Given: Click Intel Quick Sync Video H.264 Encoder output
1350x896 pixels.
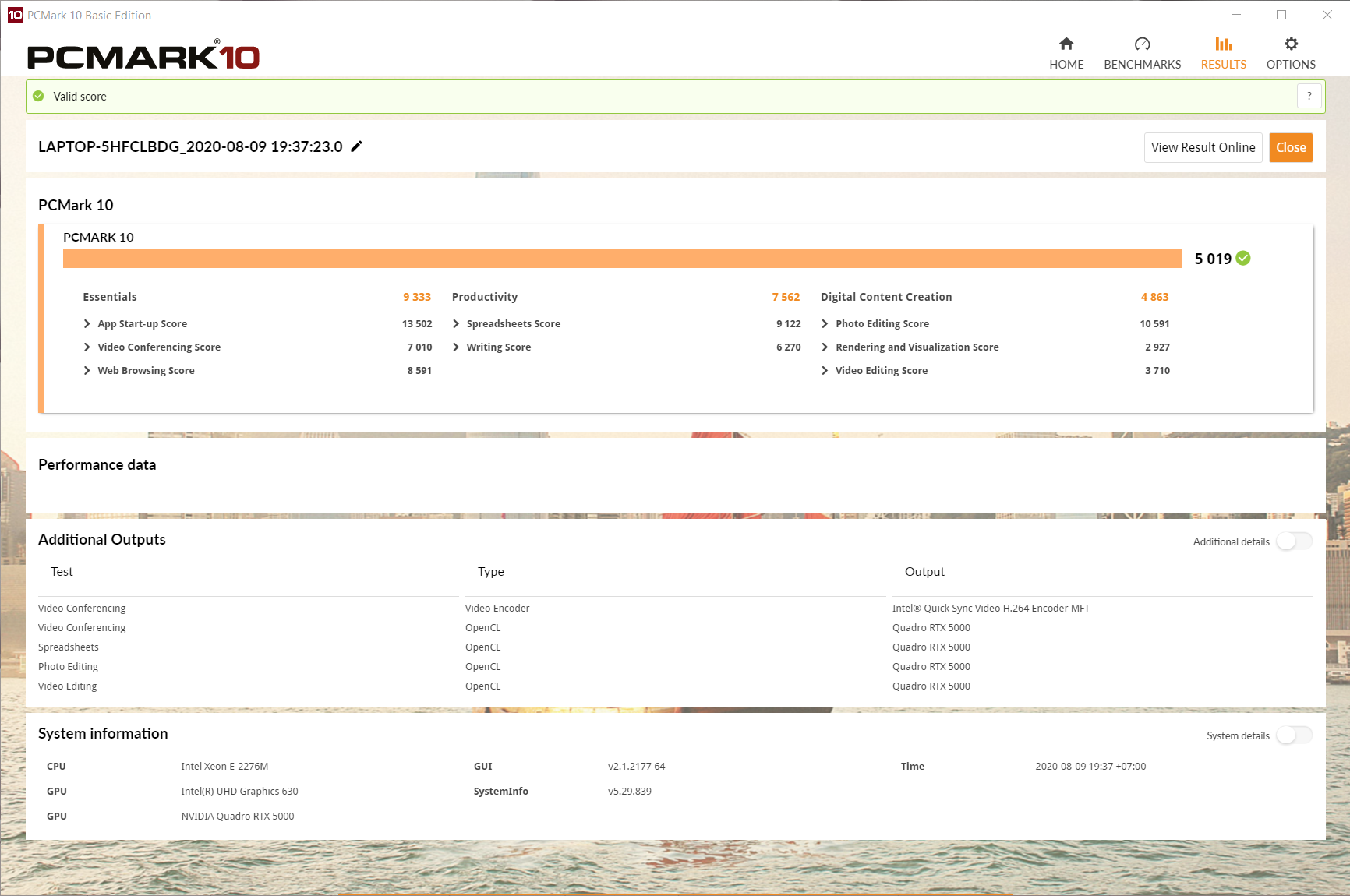Looking at the screenshot, I should [x=991, y=609].
